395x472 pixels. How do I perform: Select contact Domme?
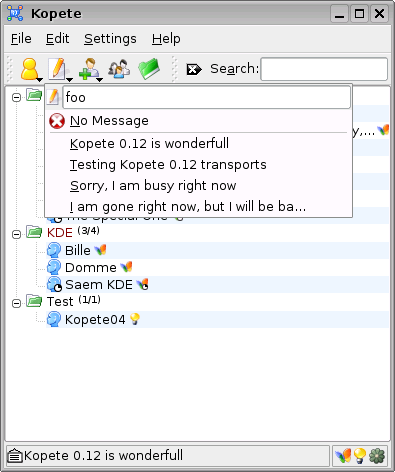click(90, 268)
